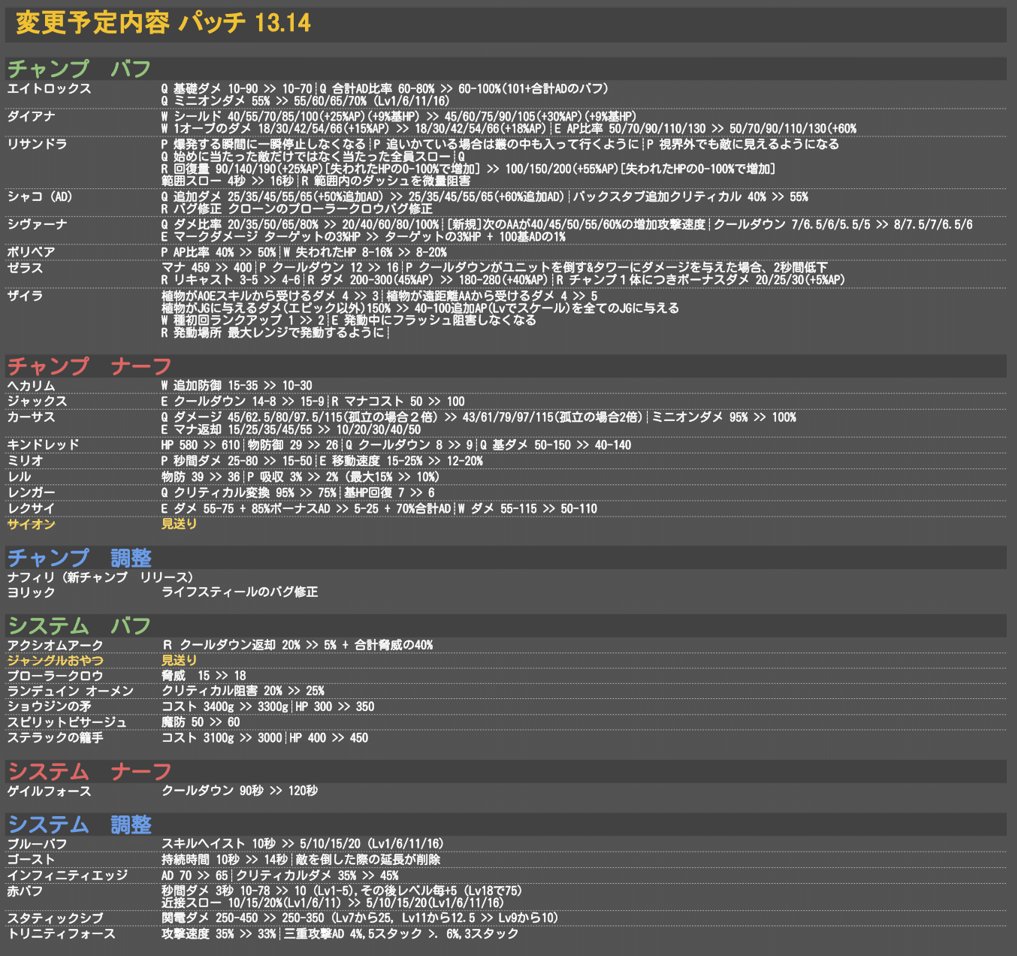Click 脅威 15 >> 18 value
This screenshot has width=1017, height=956.
pos(204,675)
